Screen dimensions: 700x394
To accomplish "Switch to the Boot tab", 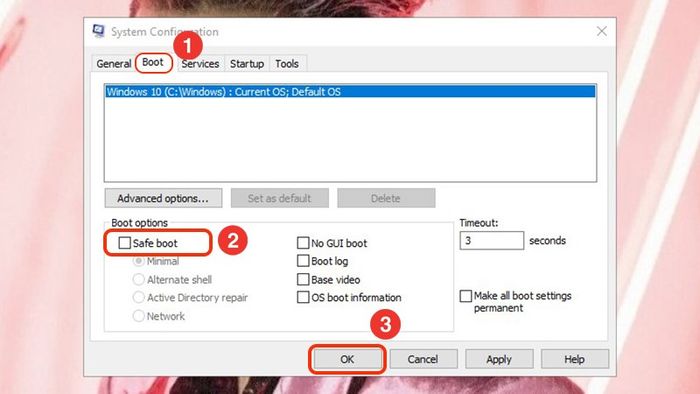I will coord(153,62).
